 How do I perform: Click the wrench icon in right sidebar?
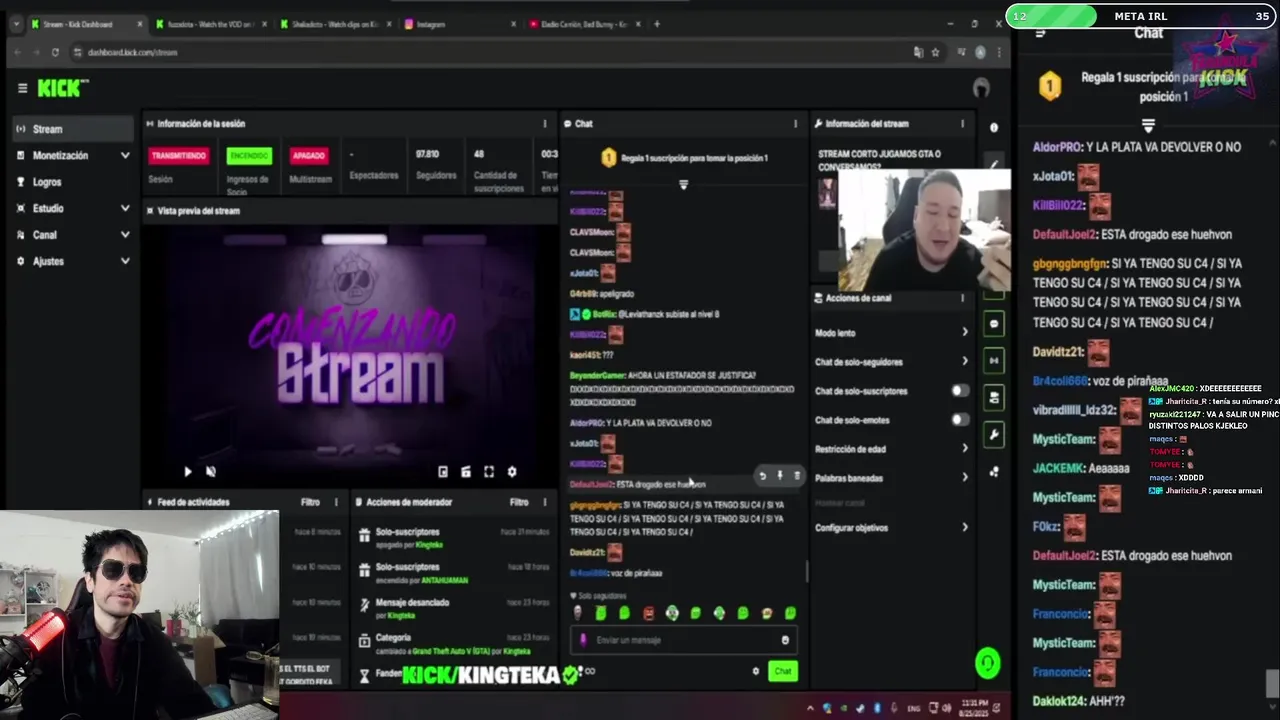point(994,435)
